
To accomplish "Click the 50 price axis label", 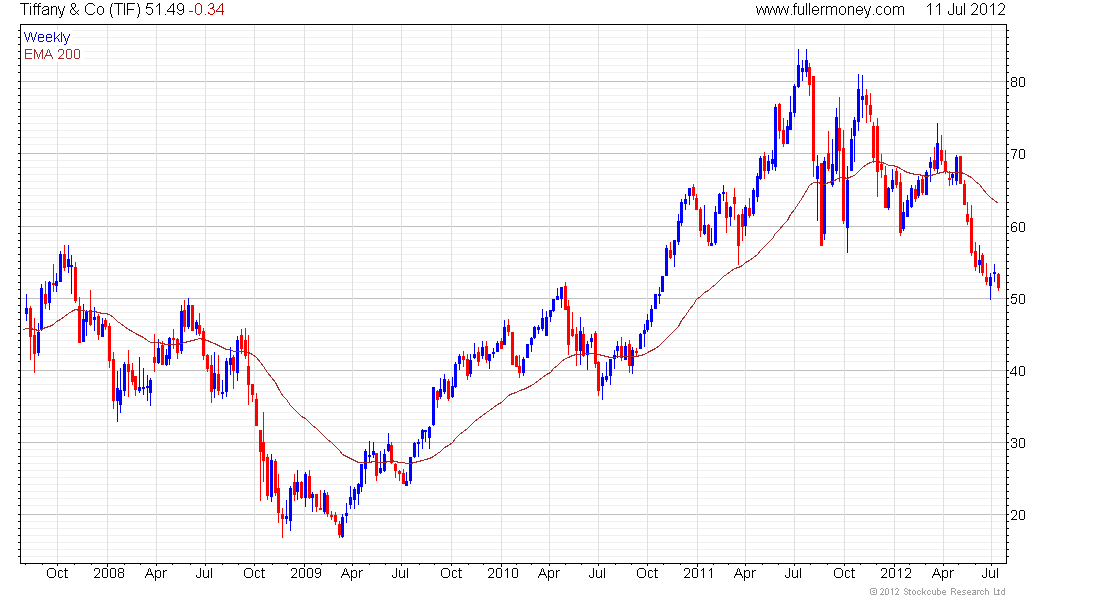I will (x=1018, y=299).
